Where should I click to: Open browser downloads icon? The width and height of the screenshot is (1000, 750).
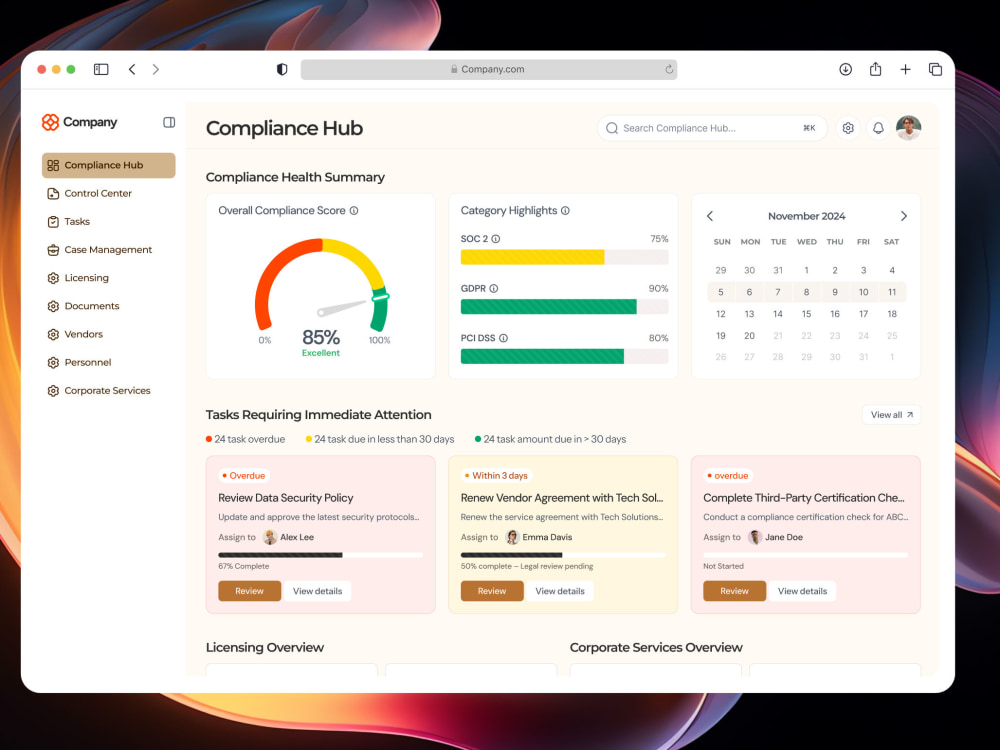pos(845,69)
